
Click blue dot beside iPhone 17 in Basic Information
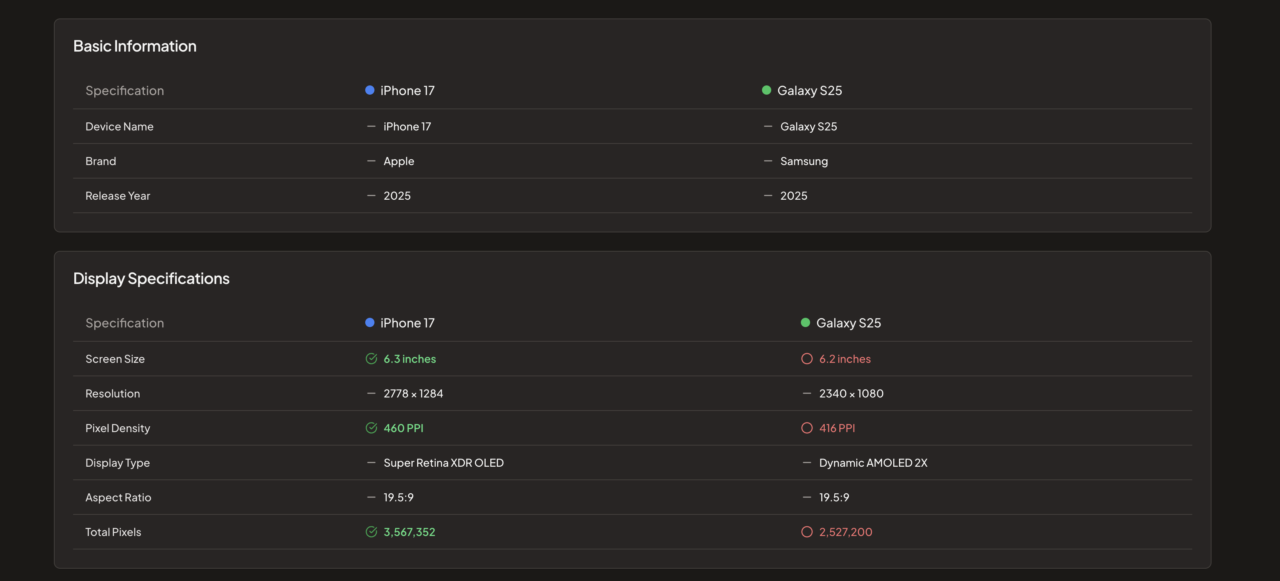[370, 90]
